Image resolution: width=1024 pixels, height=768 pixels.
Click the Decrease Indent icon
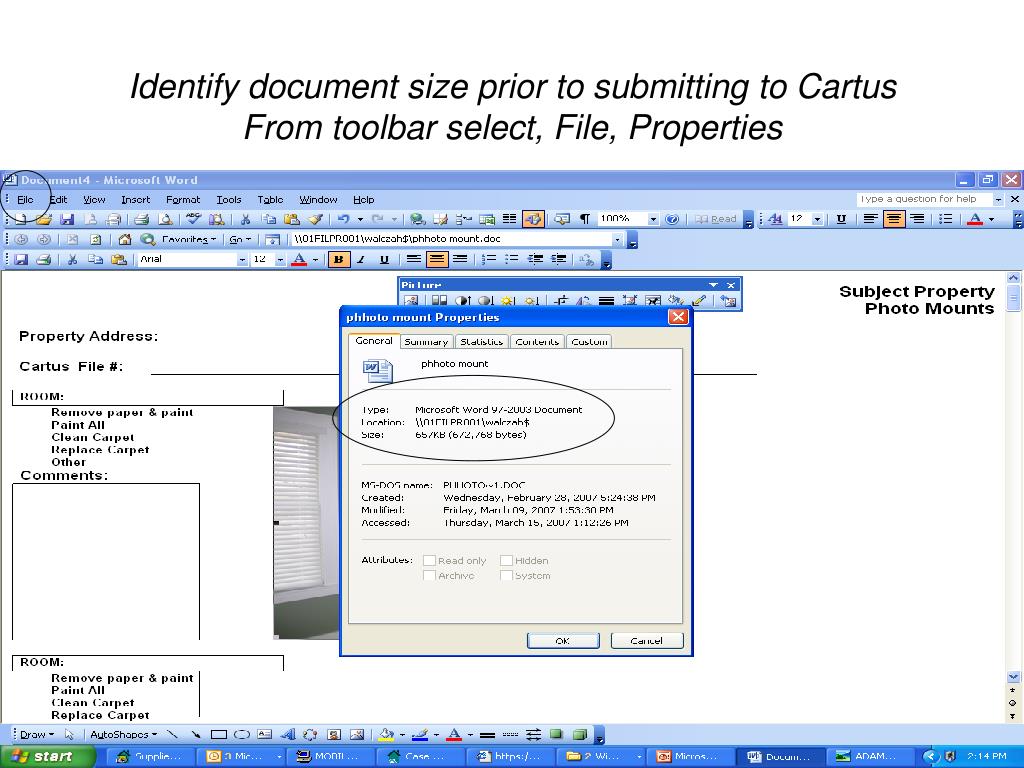tap(536, 259)
